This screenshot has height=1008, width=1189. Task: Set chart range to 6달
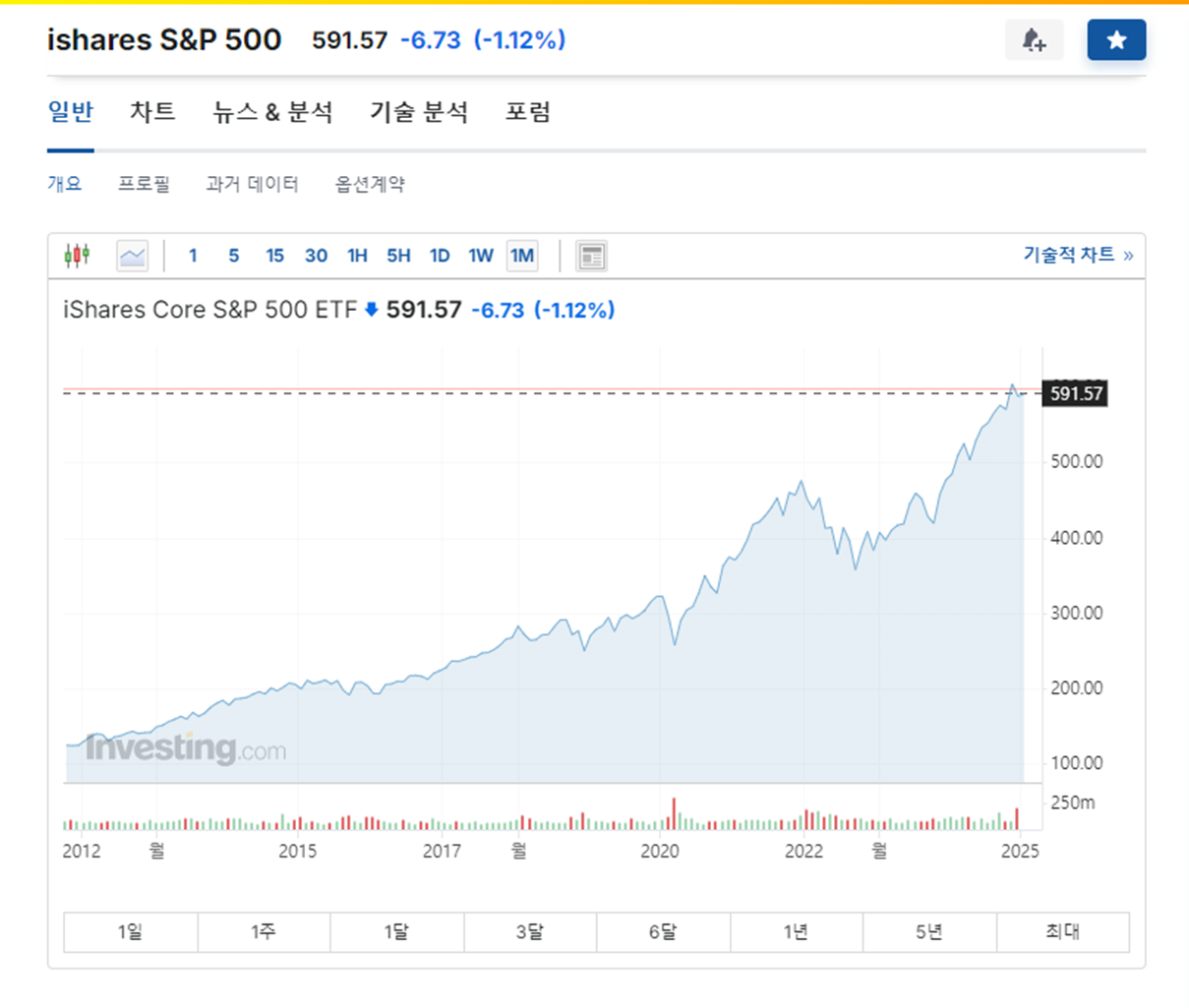pos(664,932)
